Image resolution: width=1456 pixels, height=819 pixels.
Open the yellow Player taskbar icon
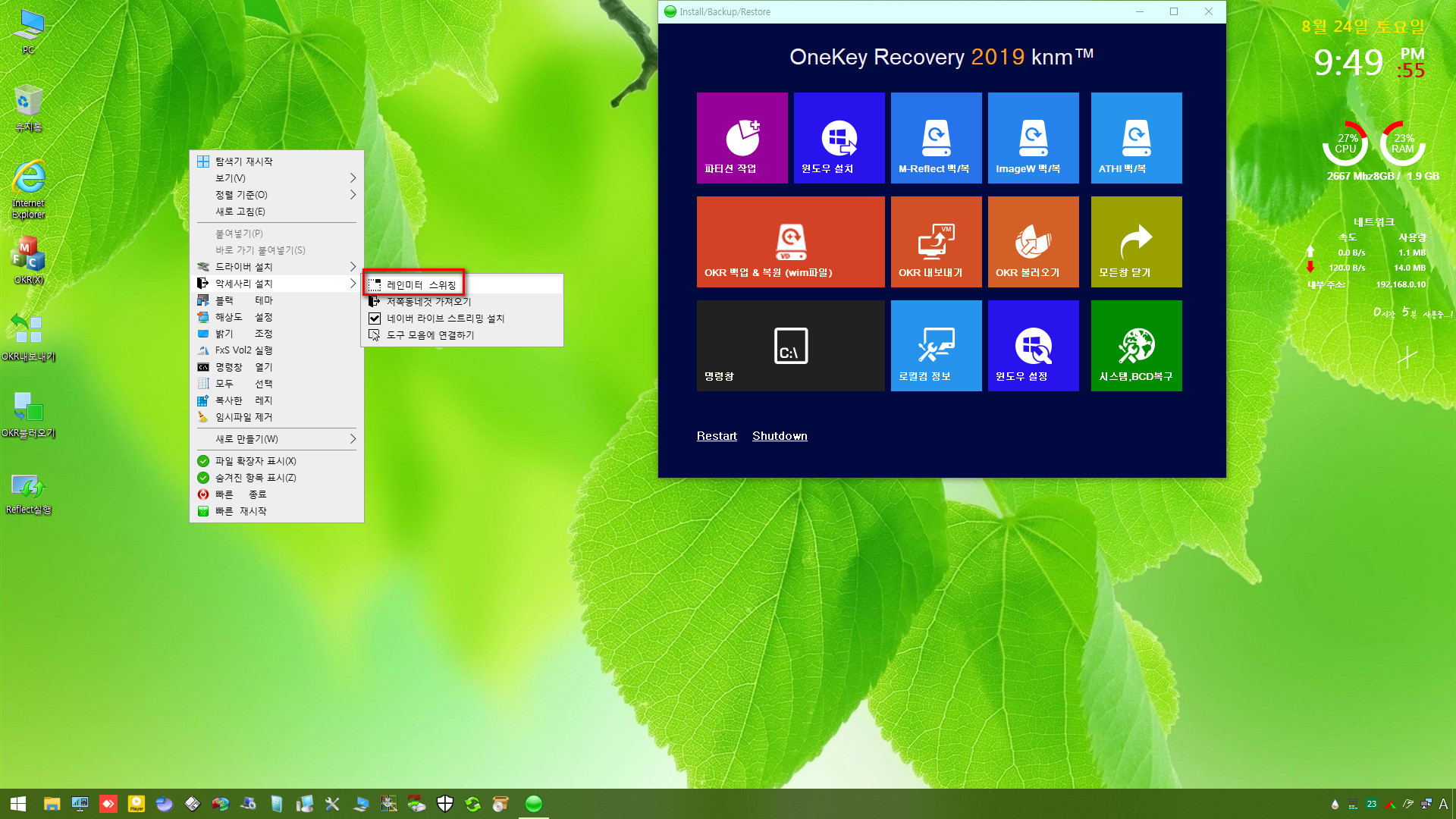136,804
